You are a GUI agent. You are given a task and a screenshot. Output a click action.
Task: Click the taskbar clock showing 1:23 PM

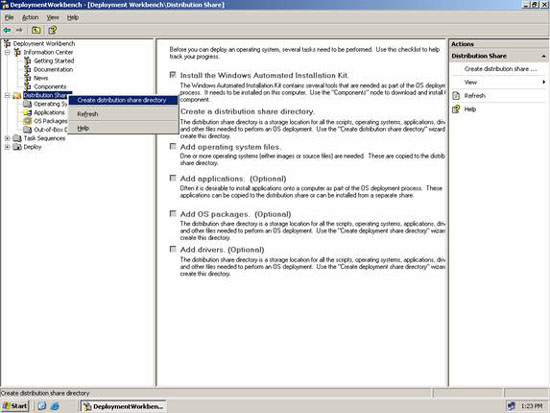531,406
